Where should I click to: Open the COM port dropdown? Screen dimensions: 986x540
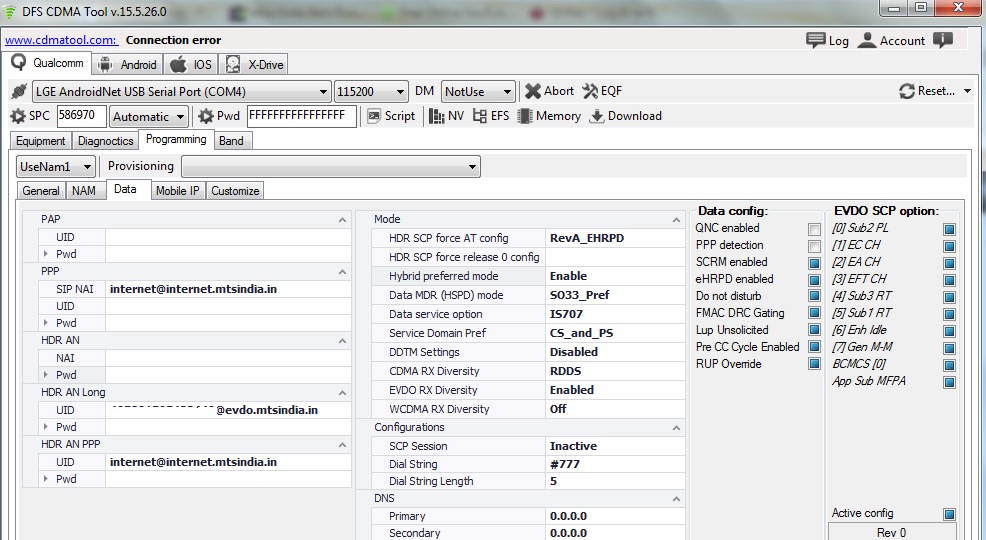coord(181,92)
